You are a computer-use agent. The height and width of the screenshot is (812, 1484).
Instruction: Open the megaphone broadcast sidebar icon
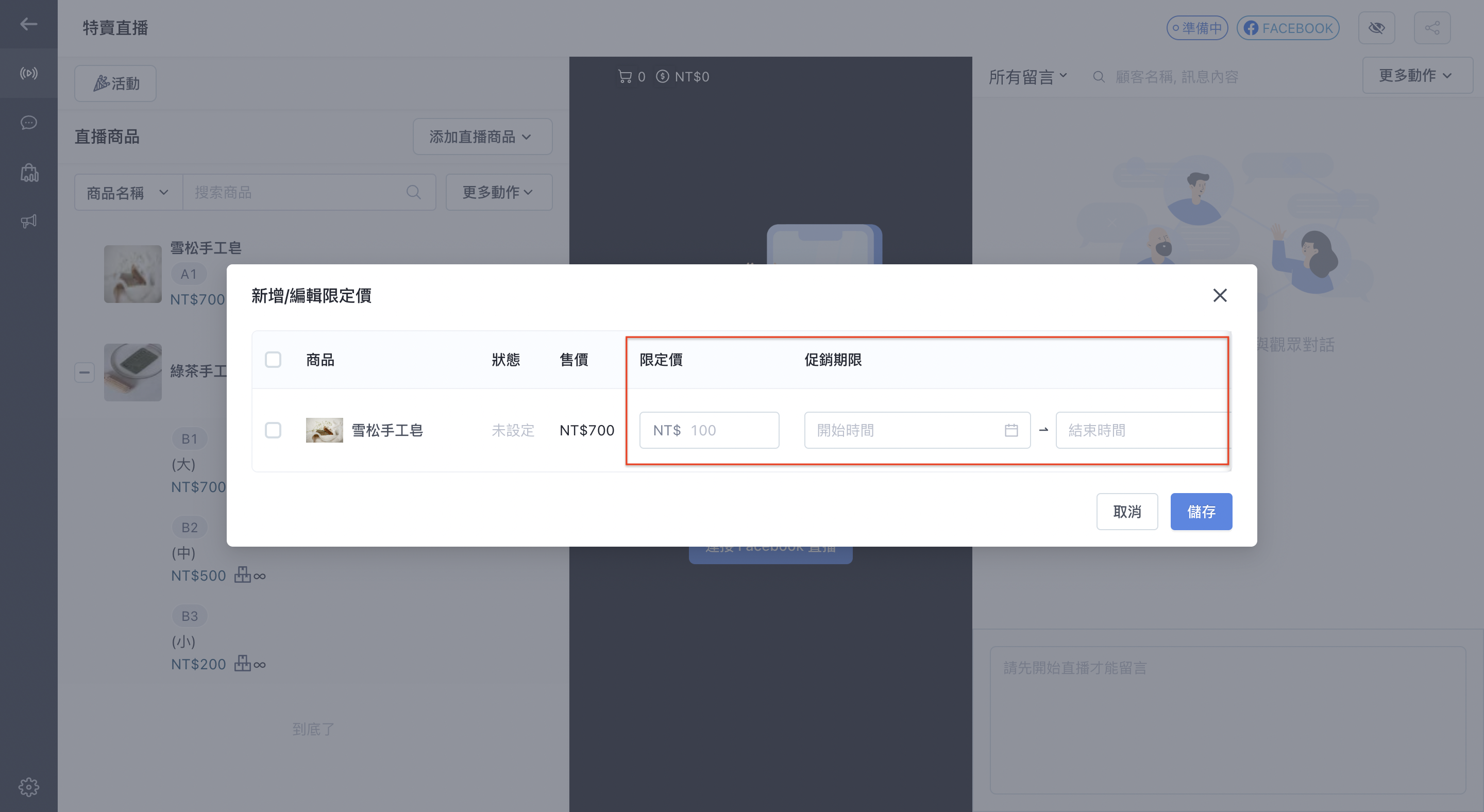point(28,221)
